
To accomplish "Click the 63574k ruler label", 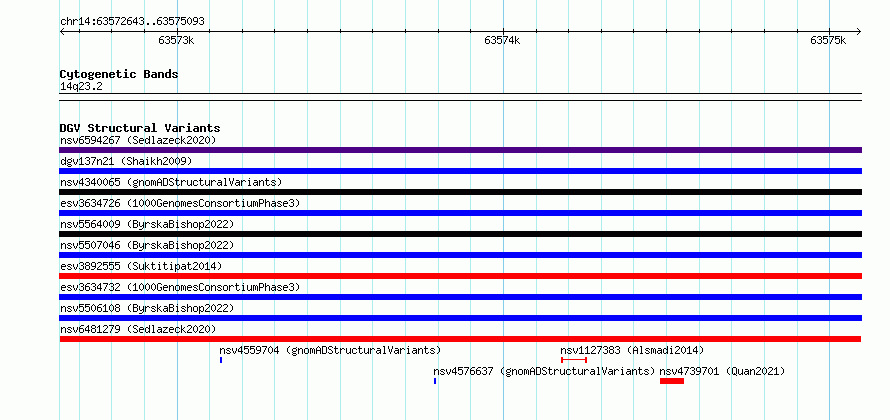I will pos(502,40).
